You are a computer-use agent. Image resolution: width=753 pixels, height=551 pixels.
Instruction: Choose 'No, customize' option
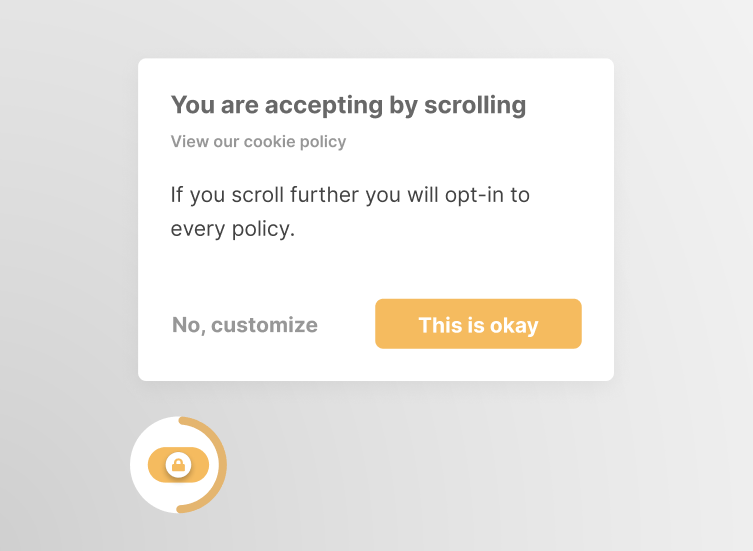(x=245, y=325)
